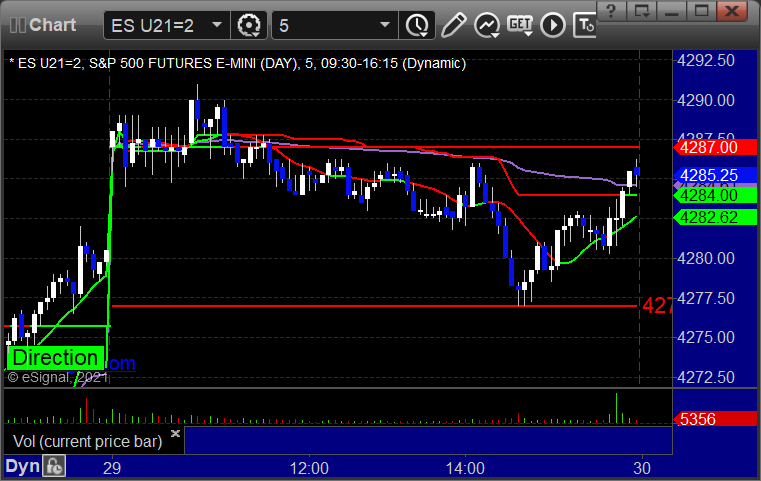This screenshot has height=481, width=761.
Task: Select the pencil drawing tool
Action: click(x=453, y=25)
